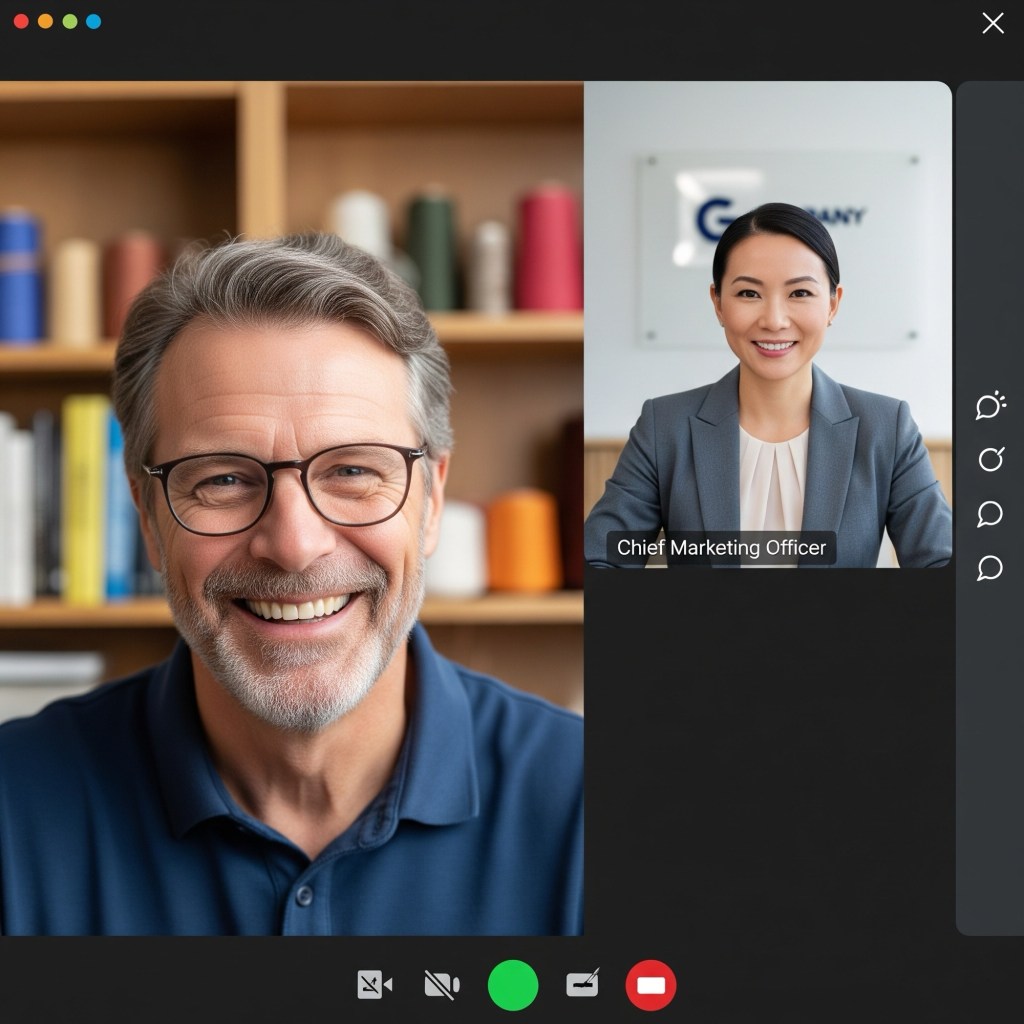Click the lowest chat bubble icon in the sidebar

(x=990, y=568)
